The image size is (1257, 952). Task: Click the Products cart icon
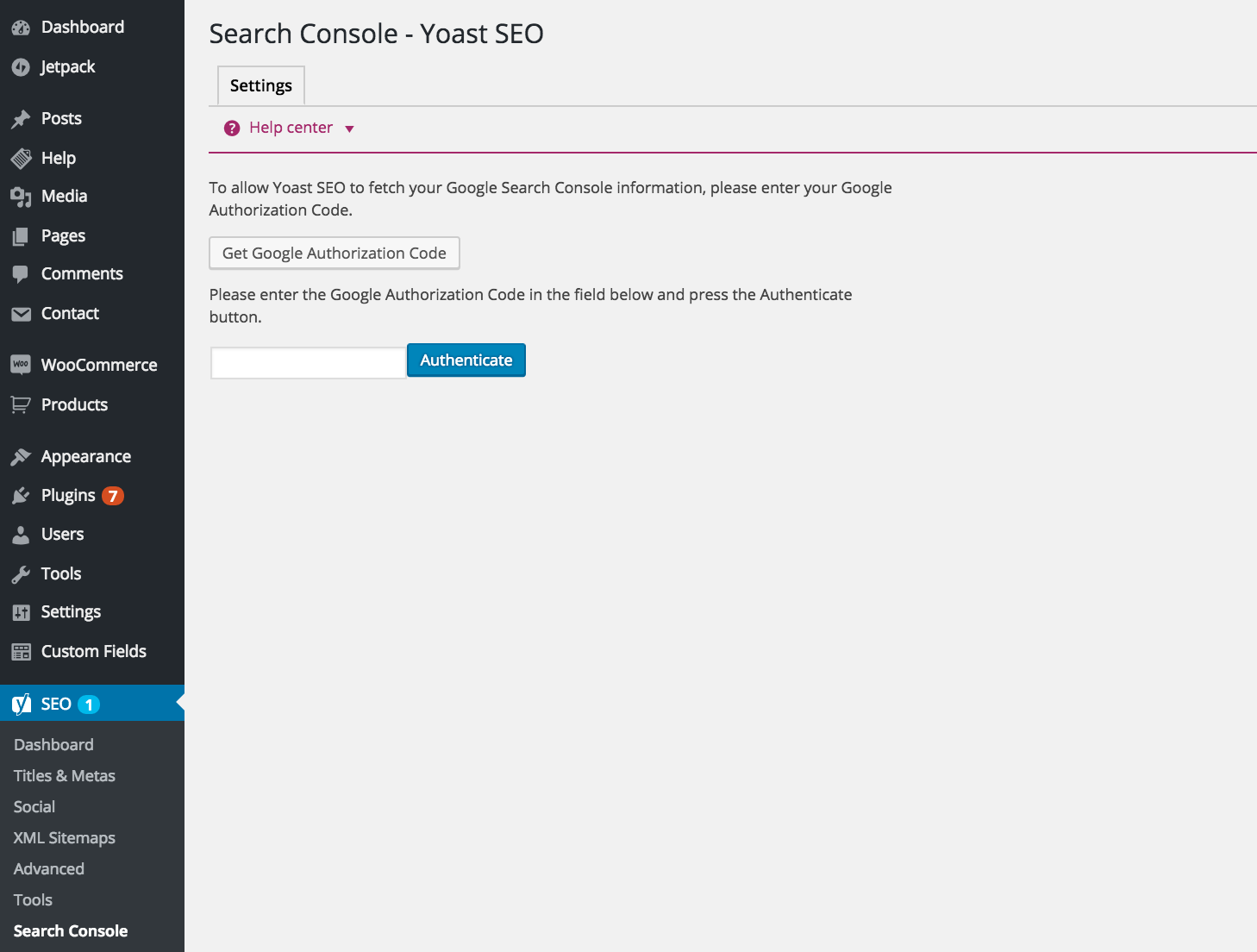[x=21, y=404]
